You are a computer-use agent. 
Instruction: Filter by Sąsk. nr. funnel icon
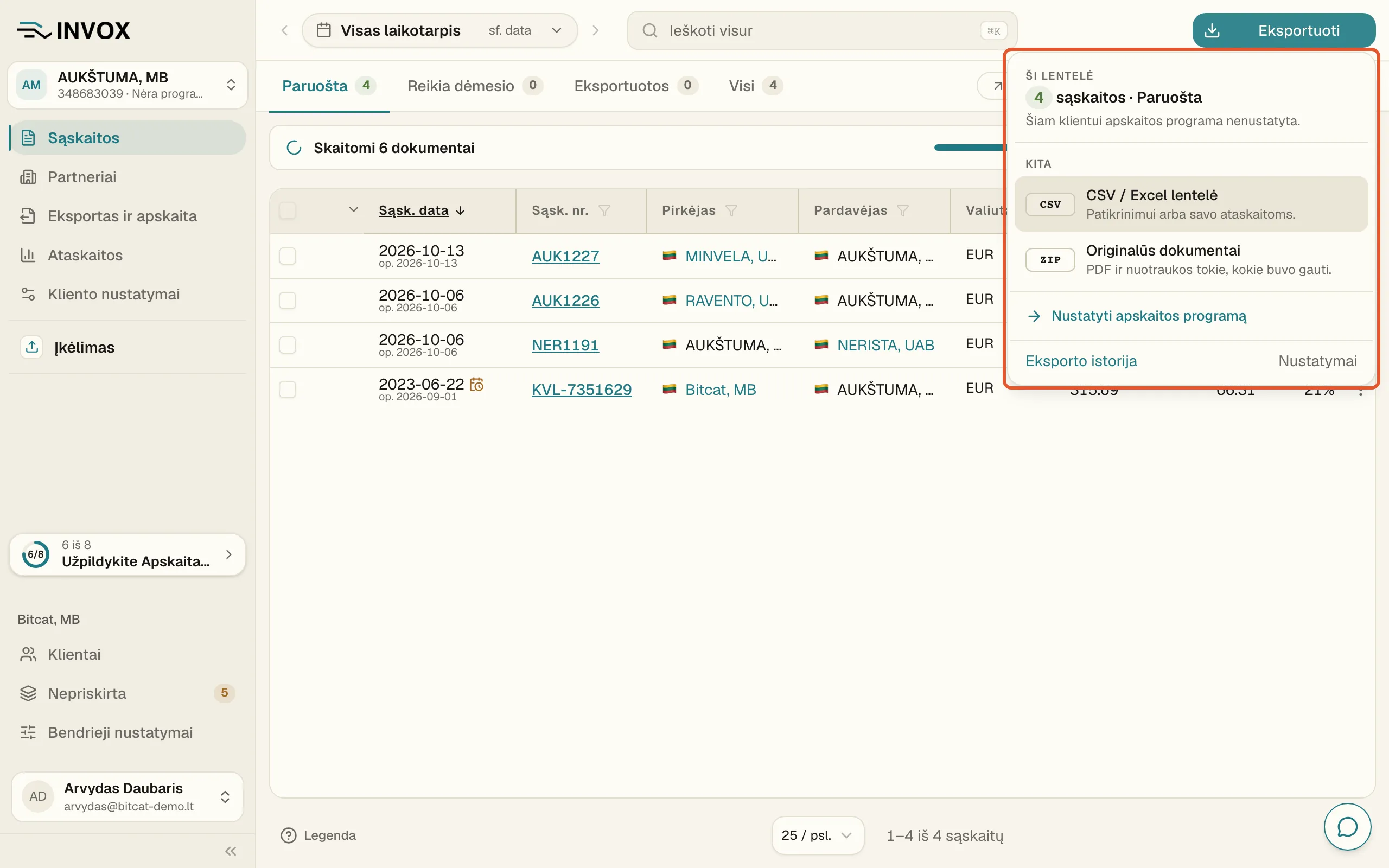604,210
